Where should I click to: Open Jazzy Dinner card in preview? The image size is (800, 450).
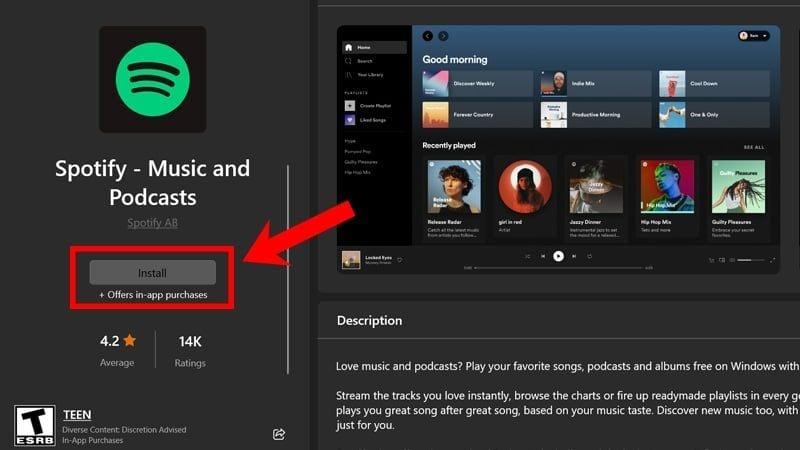click(596, 197)
